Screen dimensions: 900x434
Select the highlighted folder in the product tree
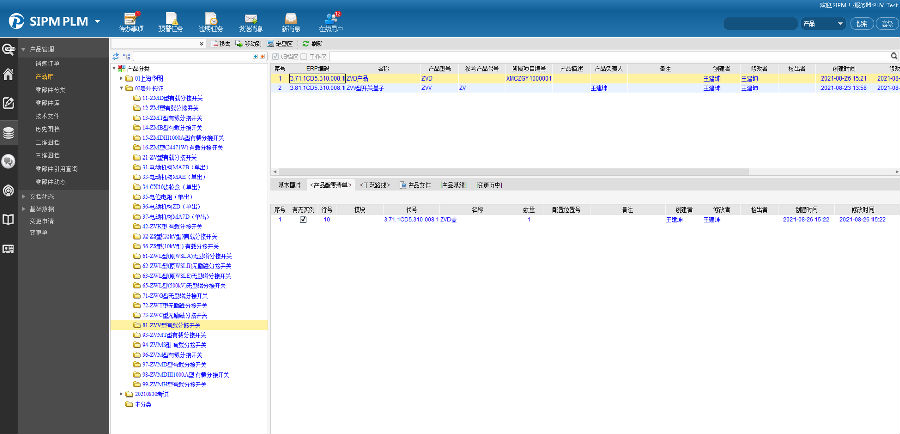172,325
